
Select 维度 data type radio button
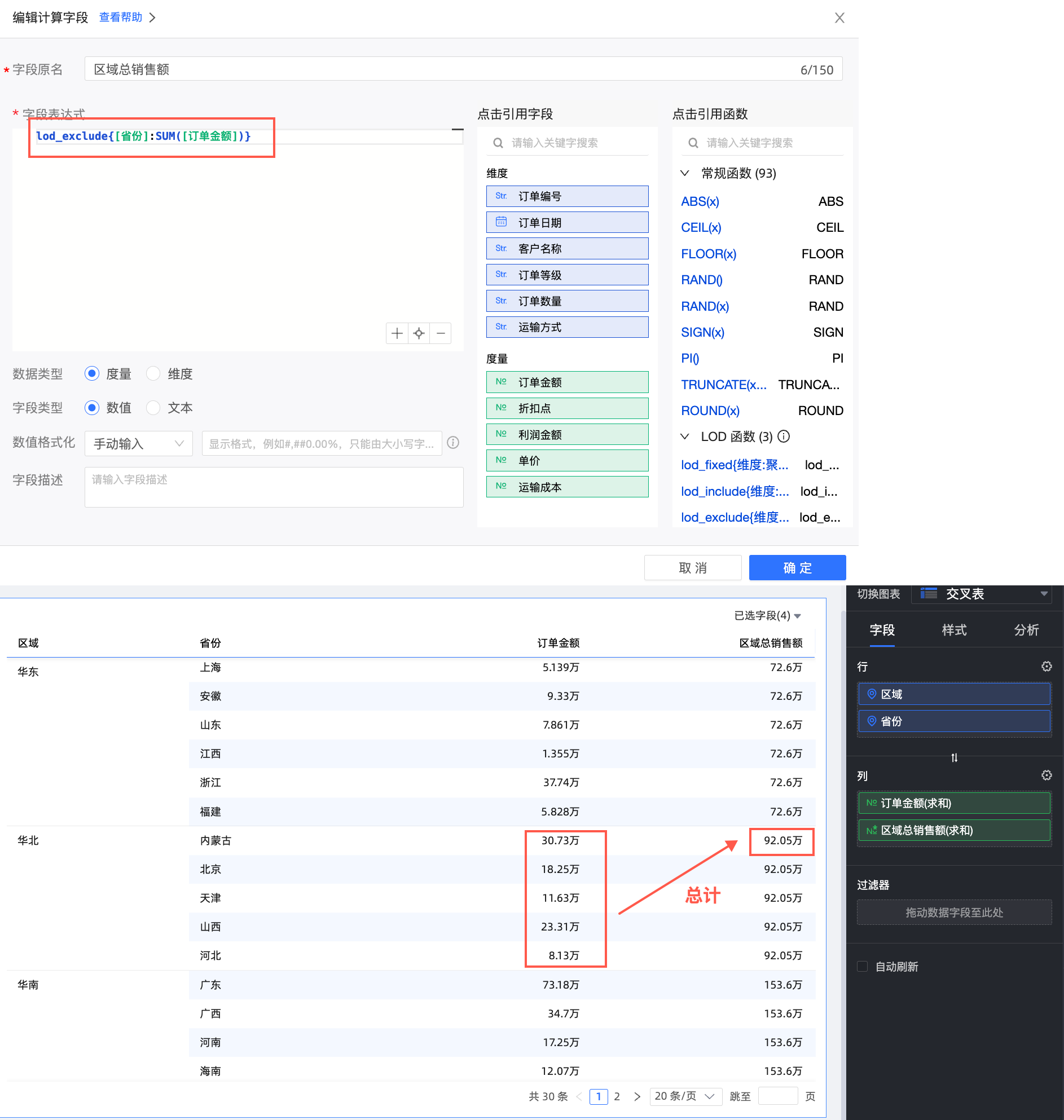pyautogui.click(x=153, y=374)
